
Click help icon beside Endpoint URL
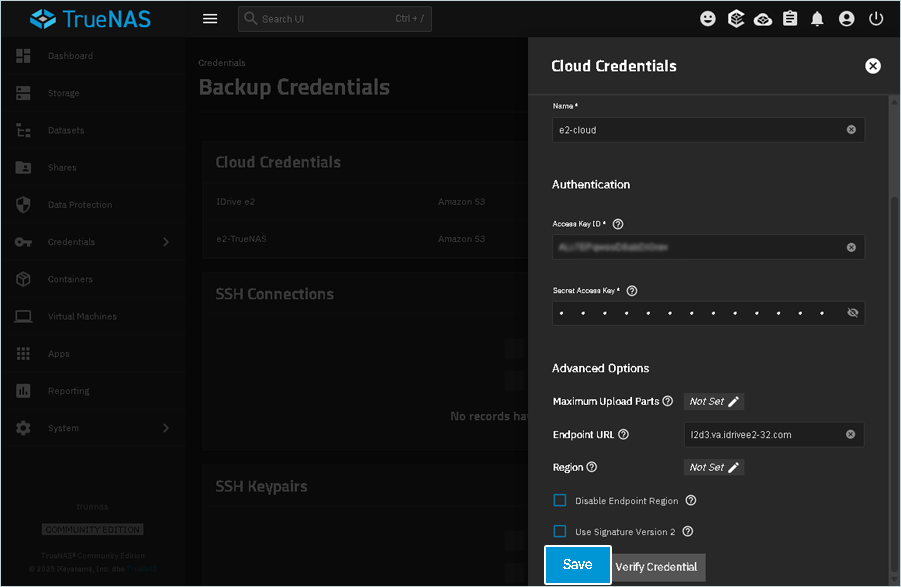624,434
